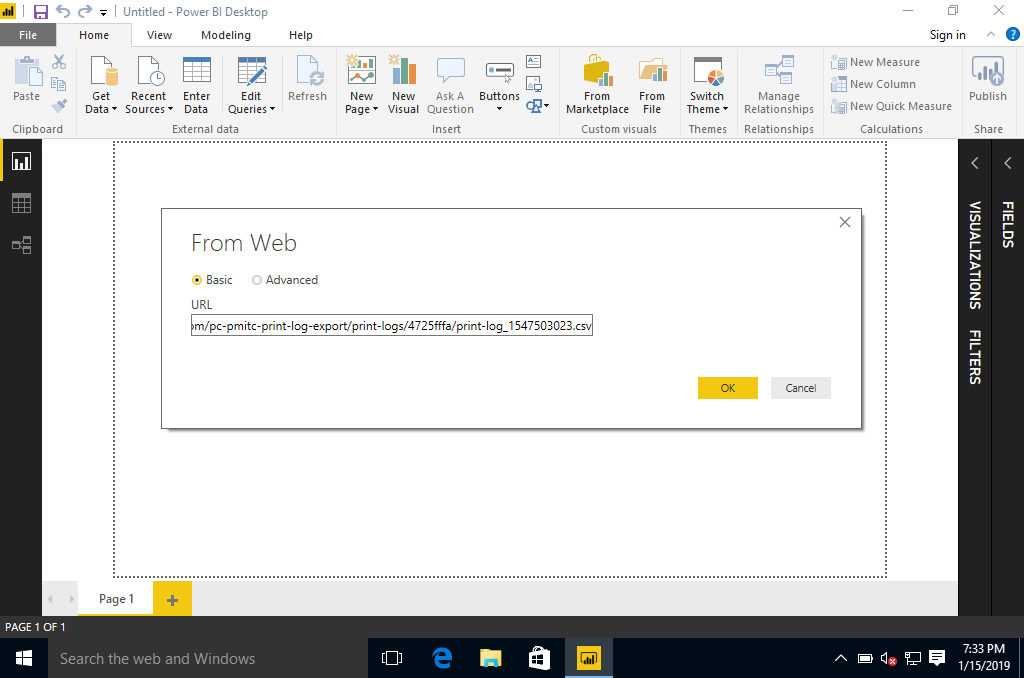Cancel the From Web dialog

point(800,388)
